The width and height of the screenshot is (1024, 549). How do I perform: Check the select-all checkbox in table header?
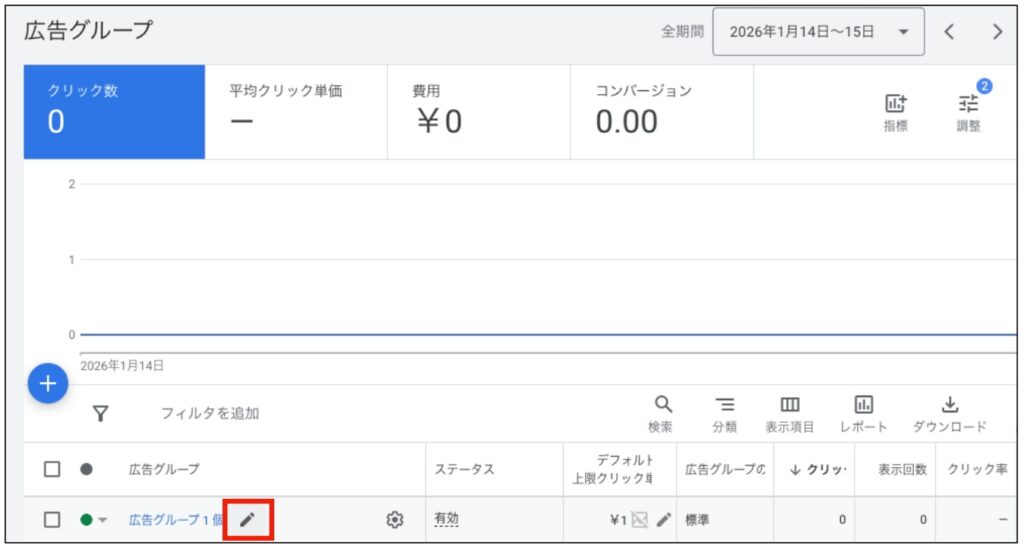53,469
